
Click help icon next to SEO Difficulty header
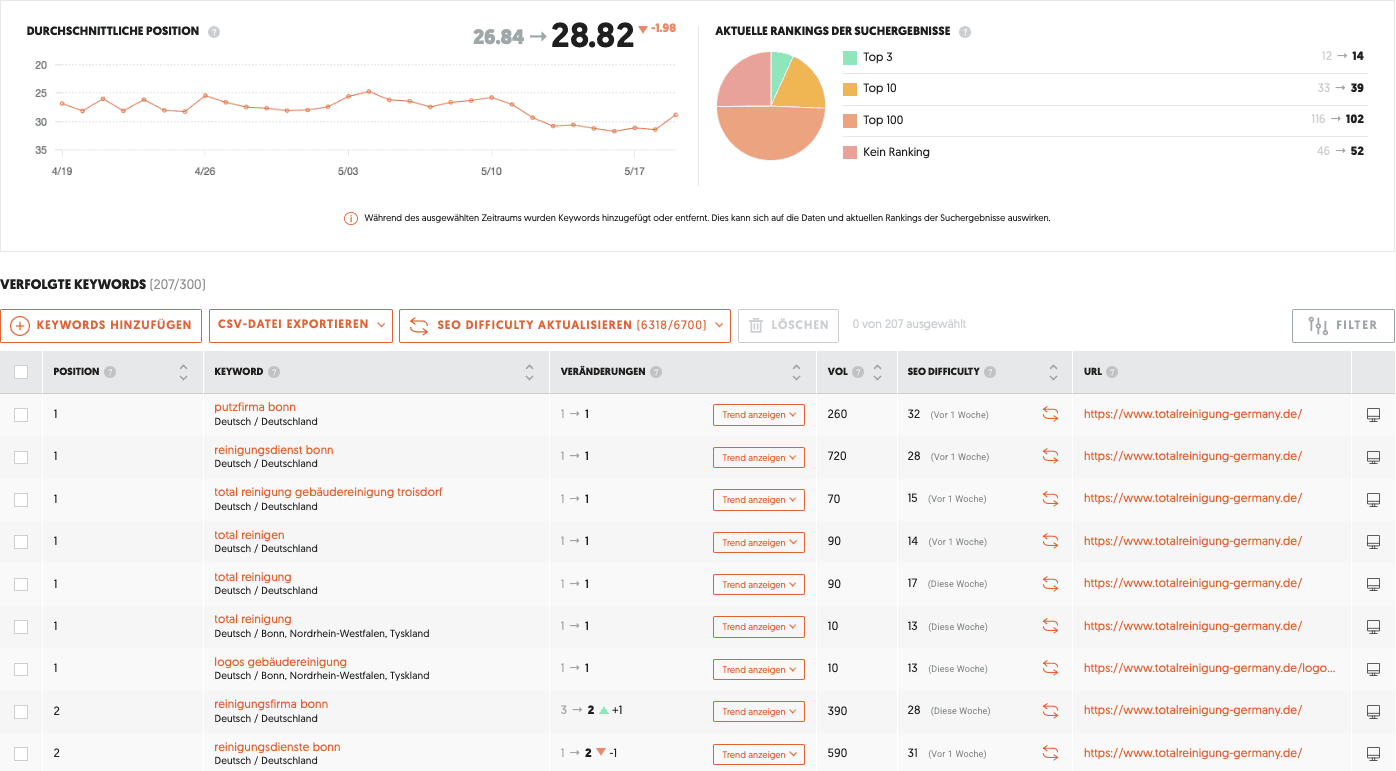[x=990, y=372]
